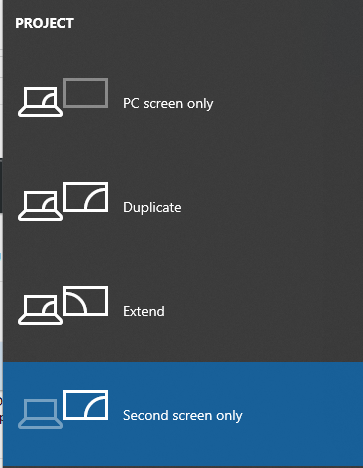Click the monitor icon in the Duplicate row
This screenshot has height=468, width=363.
pyautogui.click(x=86, y=197)
